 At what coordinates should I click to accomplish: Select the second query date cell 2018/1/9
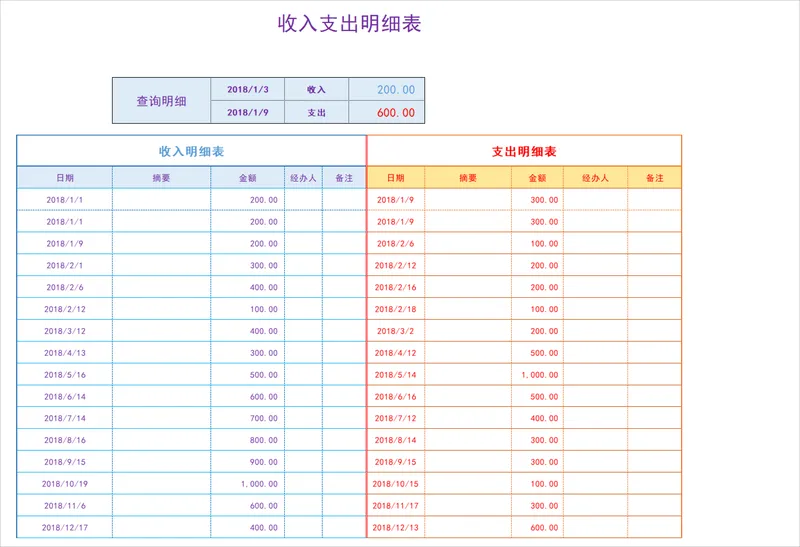247,112
